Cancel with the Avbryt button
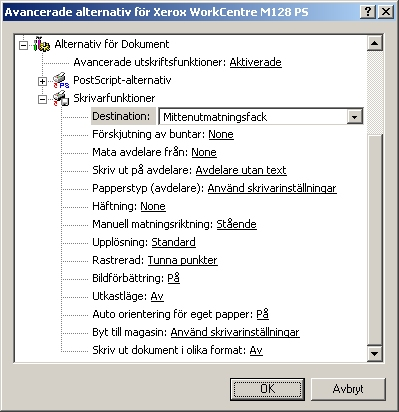Viewport: 399px width, 412px height. coord(348,389)
